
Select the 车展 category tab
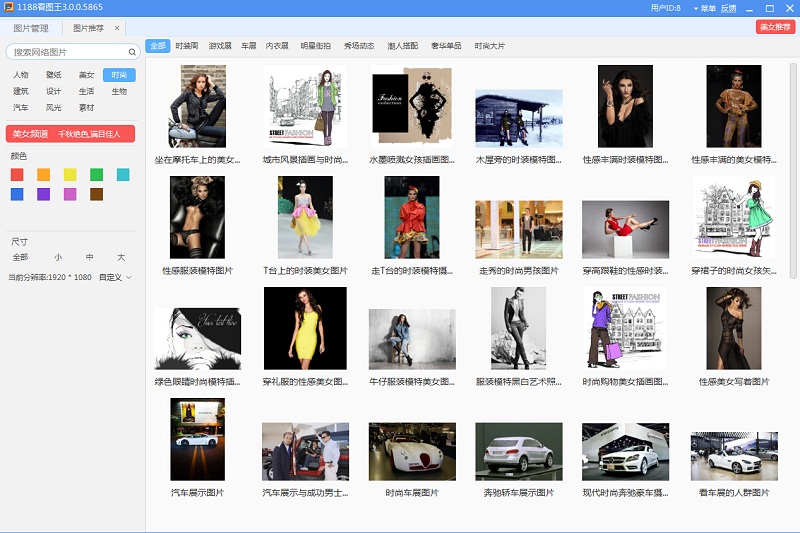[247, 46]
